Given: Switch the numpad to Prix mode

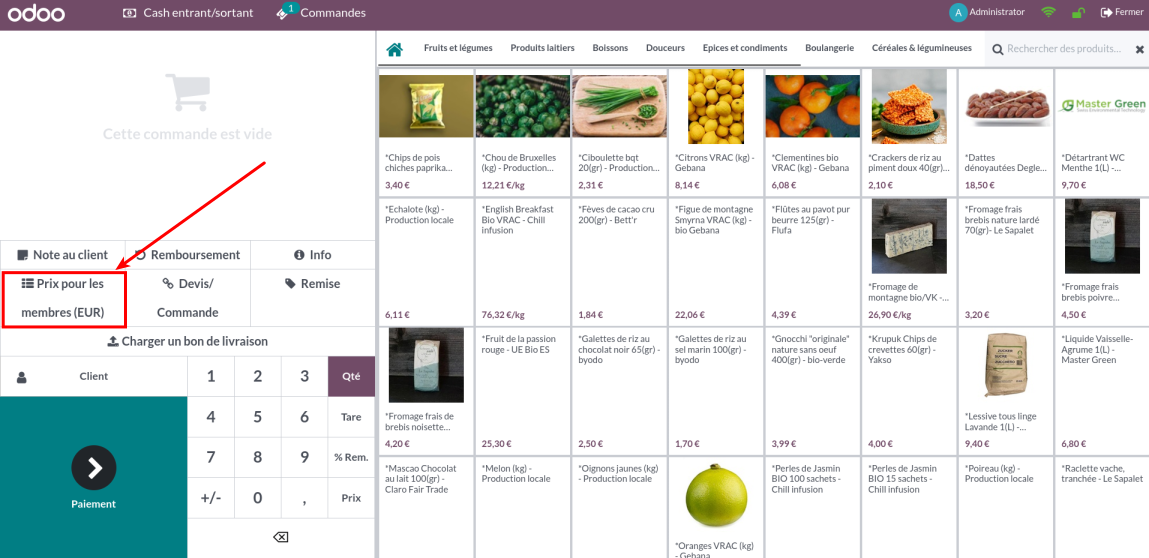Looking at the screenshot, I should (351, 498).
